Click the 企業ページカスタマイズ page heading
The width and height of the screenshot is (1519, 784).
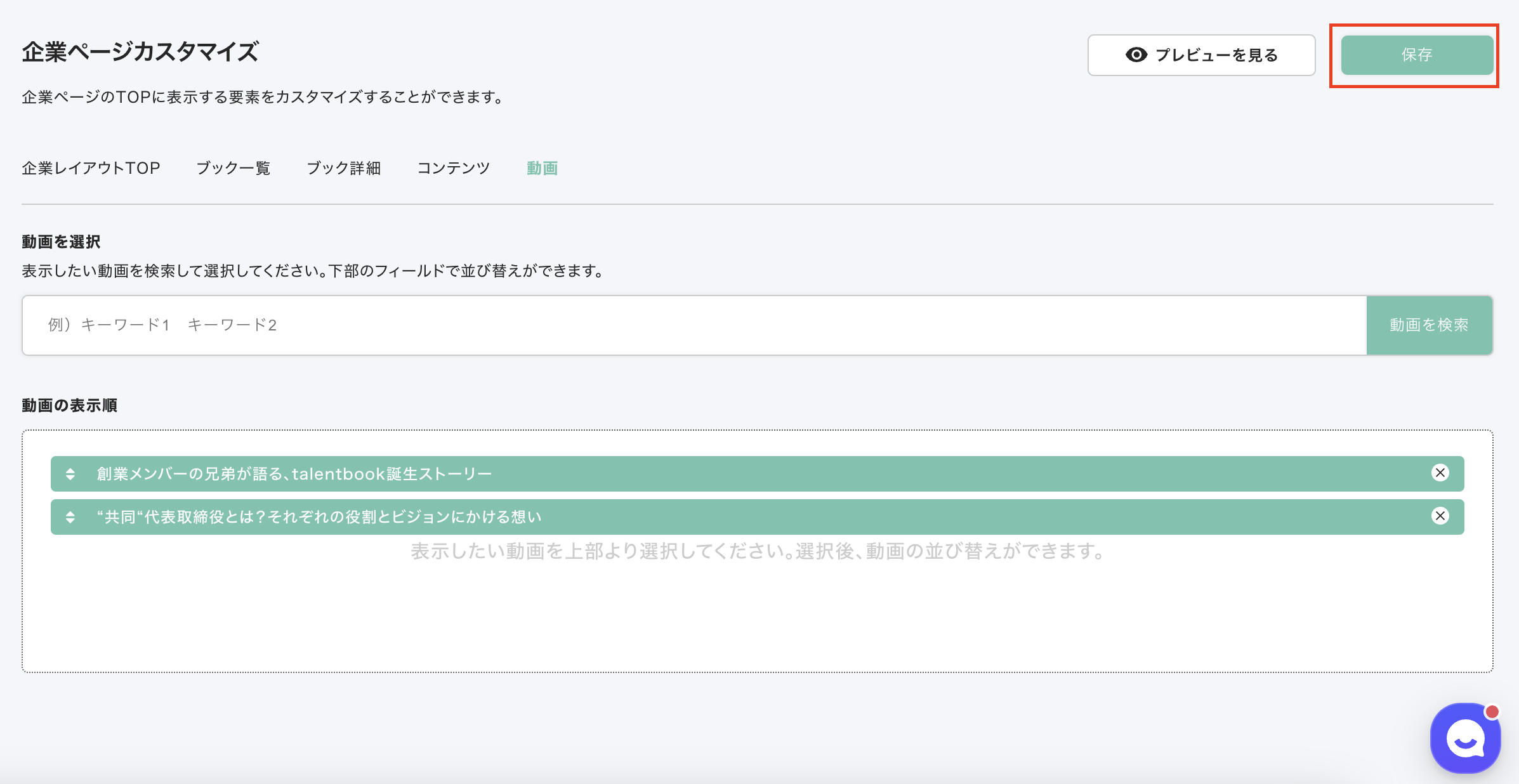coord(140,52)
